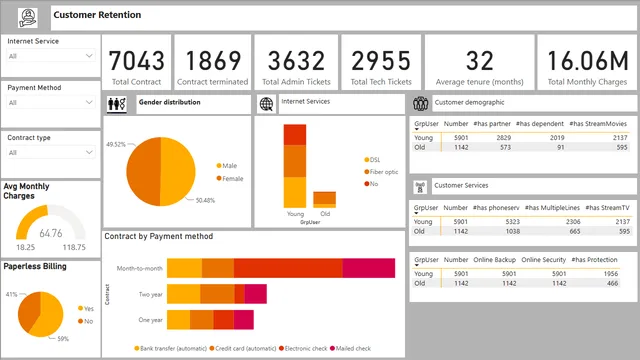Click the 32 Average tenure card
The height and width of the screenshot is (360, 640).
[x=480, y=62]
